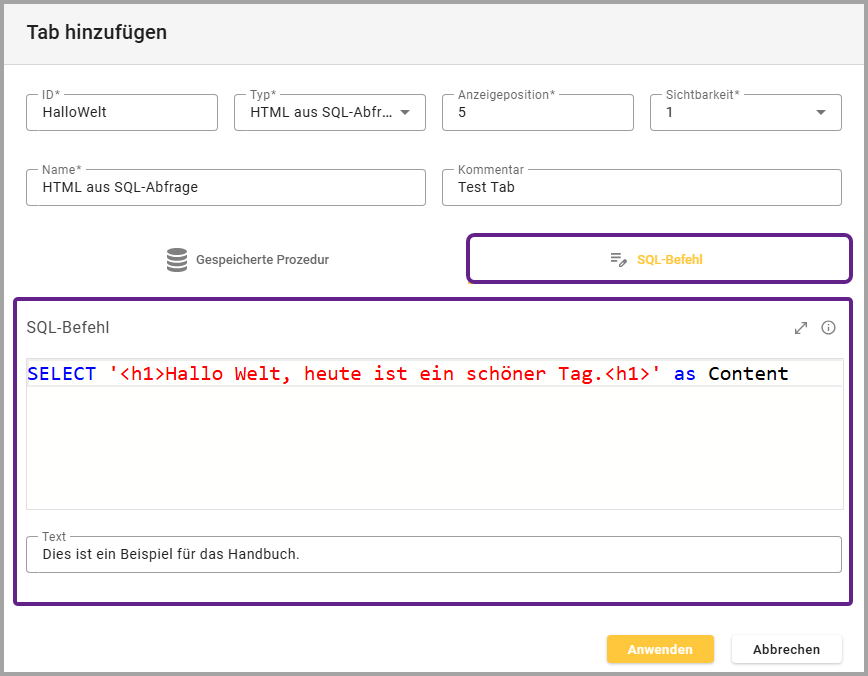868x676 pixels.
Task: Edit the Kommentar field with Test Tab
Action: [x=641, y=187]
